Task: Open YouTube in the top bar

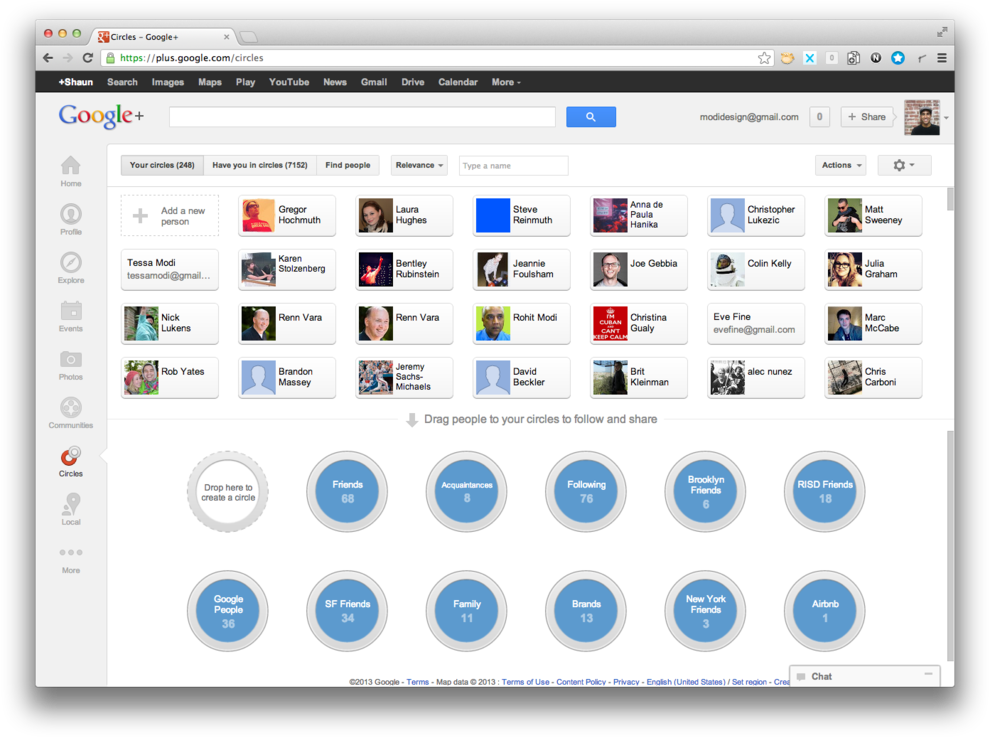Action: point(289,82)
